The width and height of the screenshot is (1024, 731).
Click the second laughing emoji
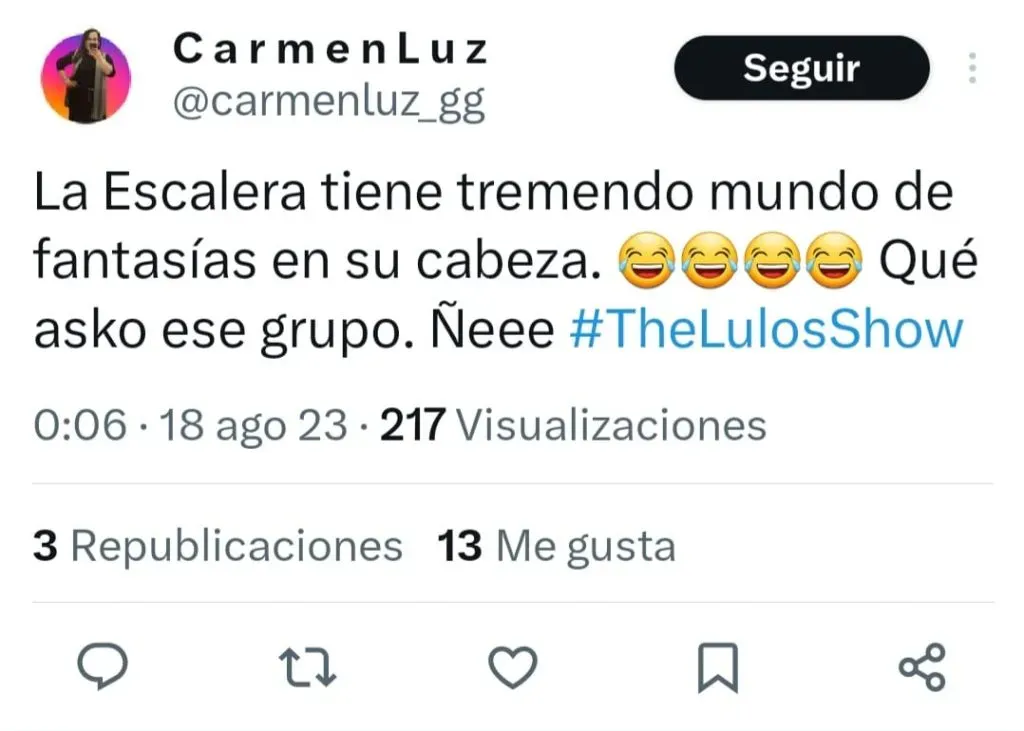coord(709,260)
